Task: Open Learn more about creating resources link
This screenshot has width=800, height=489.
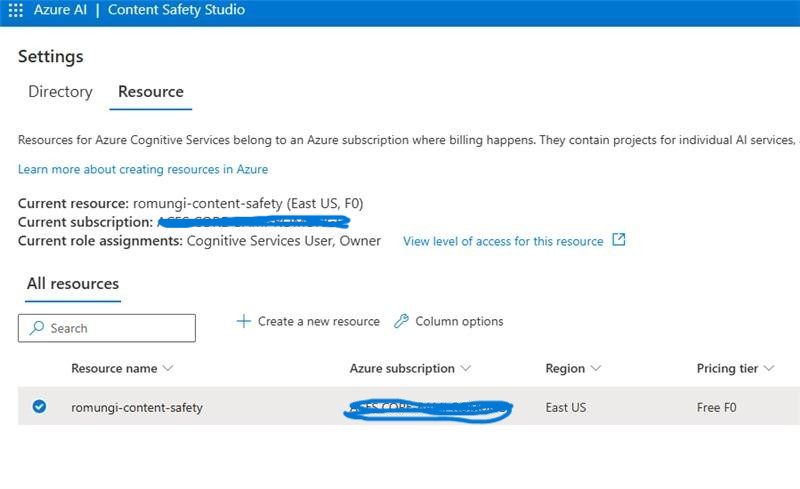Action: 143,169
